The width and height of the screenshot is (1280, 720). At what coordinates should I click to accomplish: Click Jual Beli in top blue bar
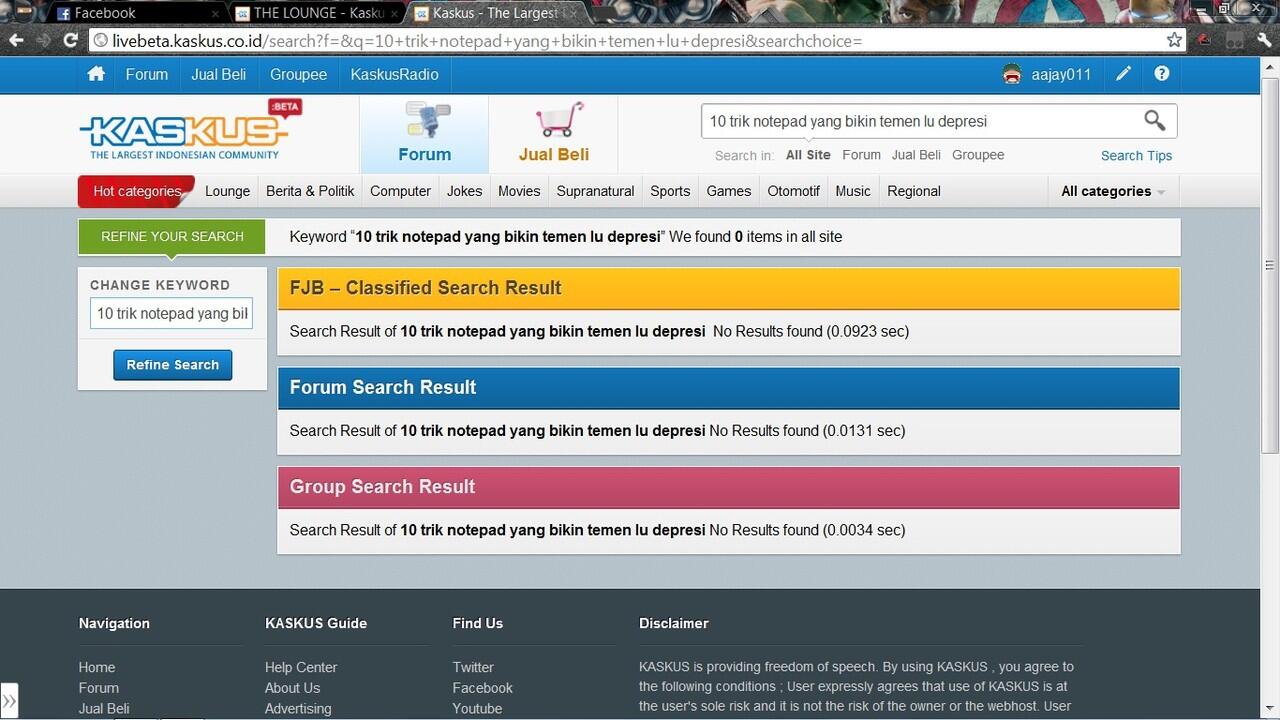pos(218,74)
